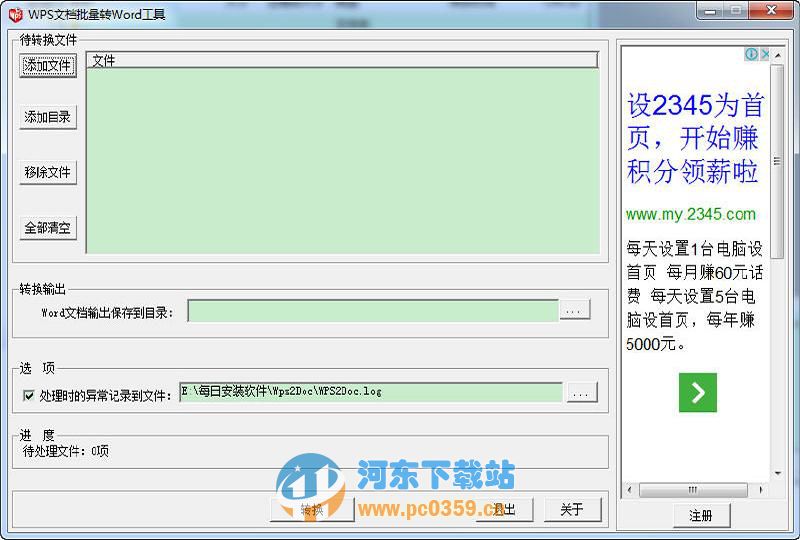Click ad panel vertical scrollbar thumb

pos(777,161)
